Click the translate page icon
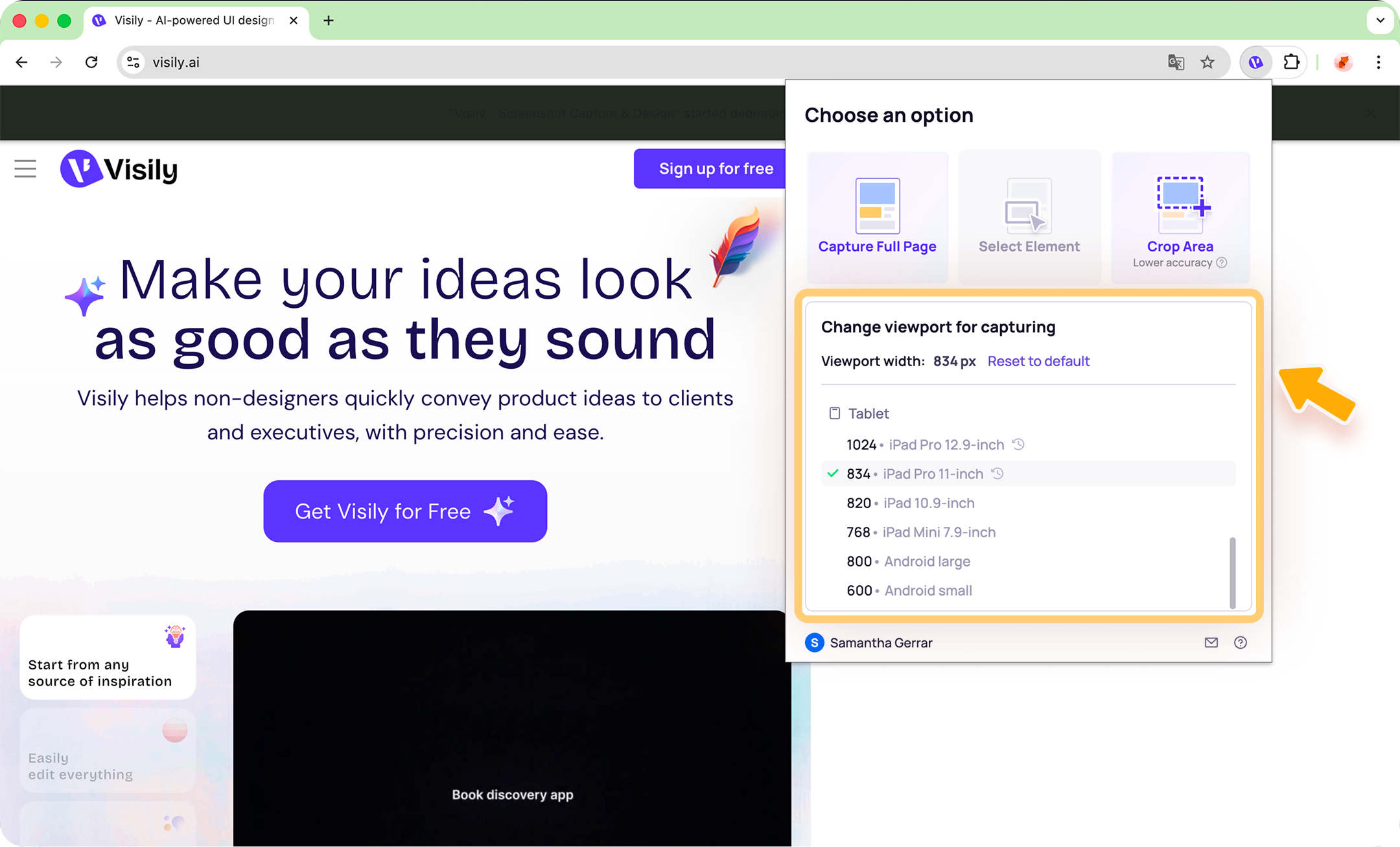Image resolution: width=1400 pixels, height=847 pixels. click(1176, 62)
